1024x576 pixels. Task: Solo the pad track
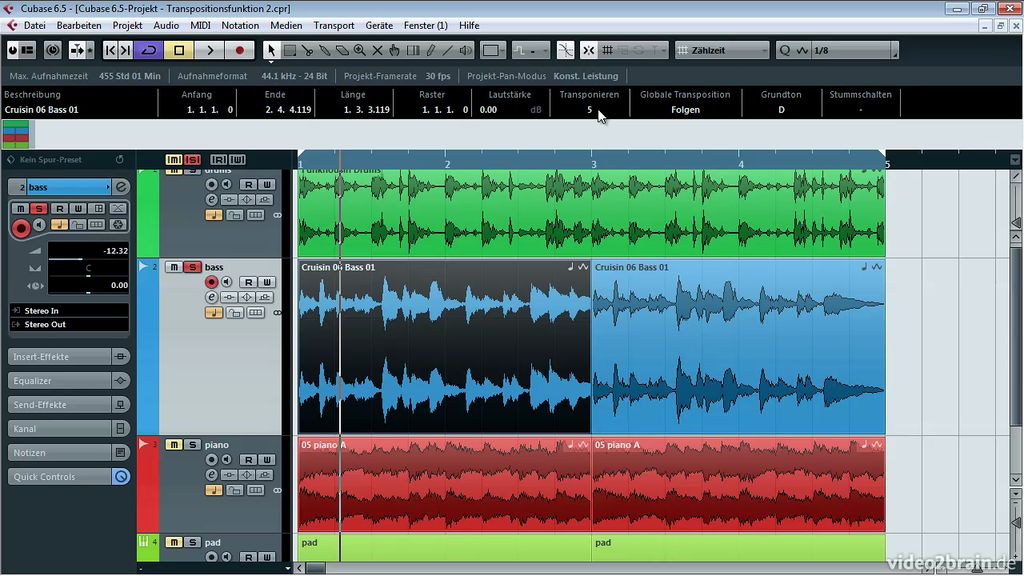[192, 542]
